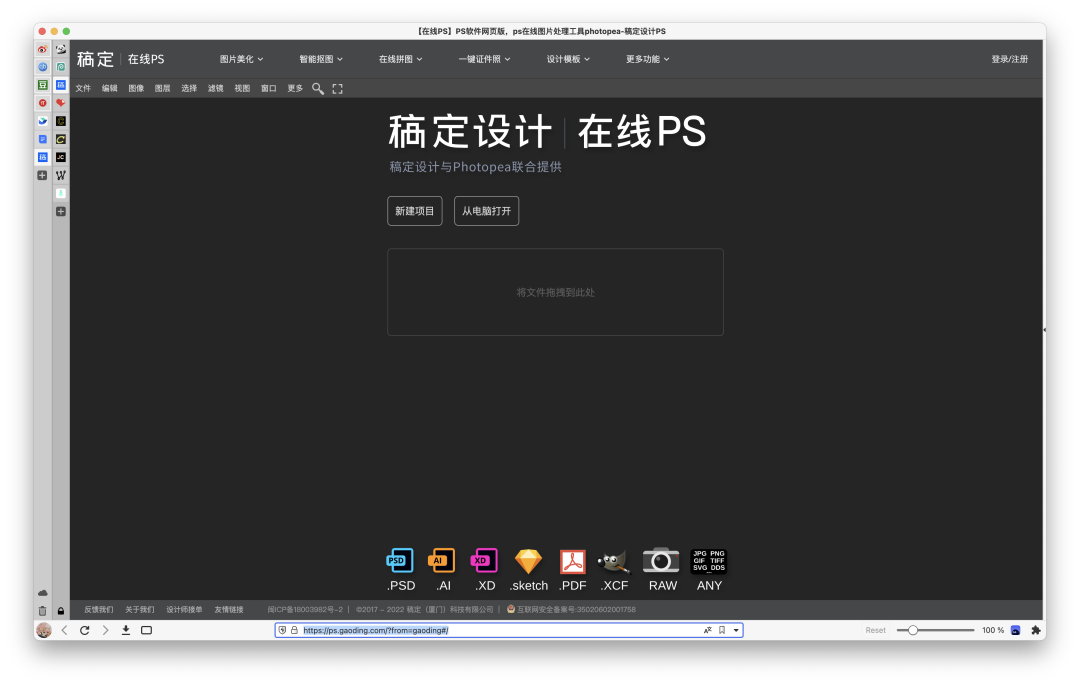Expand the 一键证件照 dropdown
The height and width of the screenshot is (685, 1080).
[484, 59]
